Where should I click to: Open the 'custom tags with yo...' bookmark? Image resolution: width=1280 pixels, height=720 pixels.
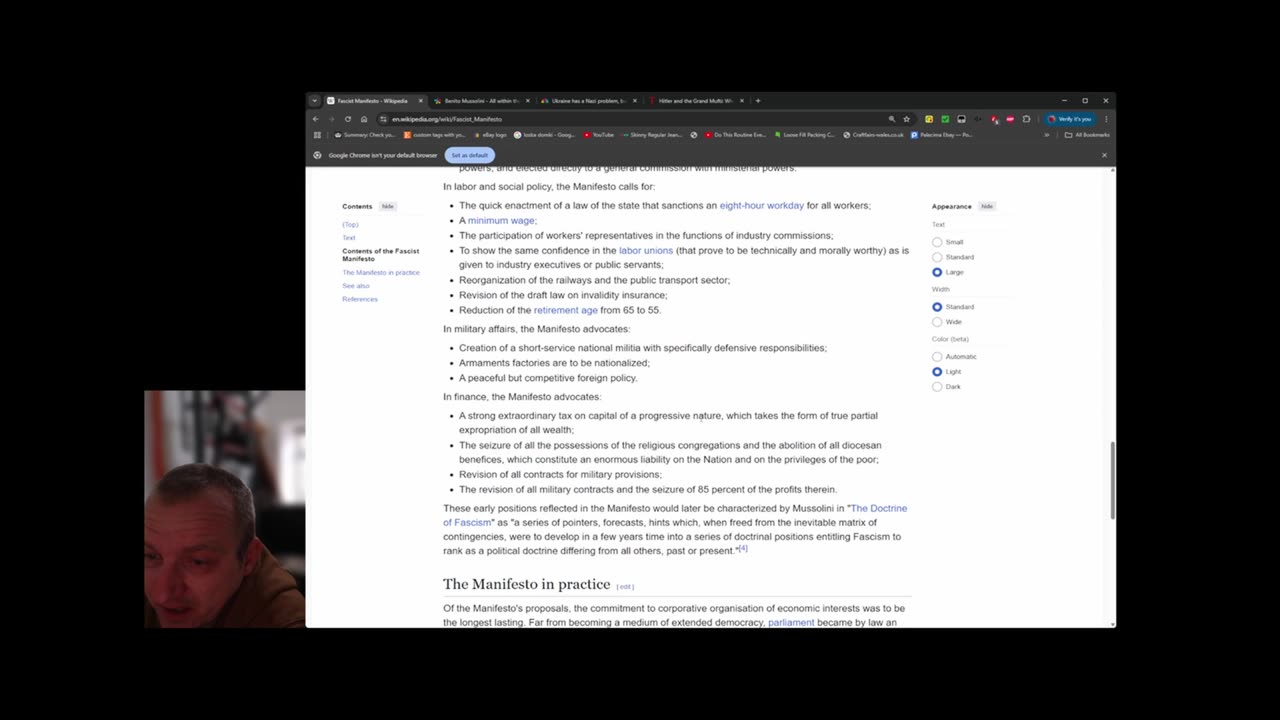click(x=435, y=135)
